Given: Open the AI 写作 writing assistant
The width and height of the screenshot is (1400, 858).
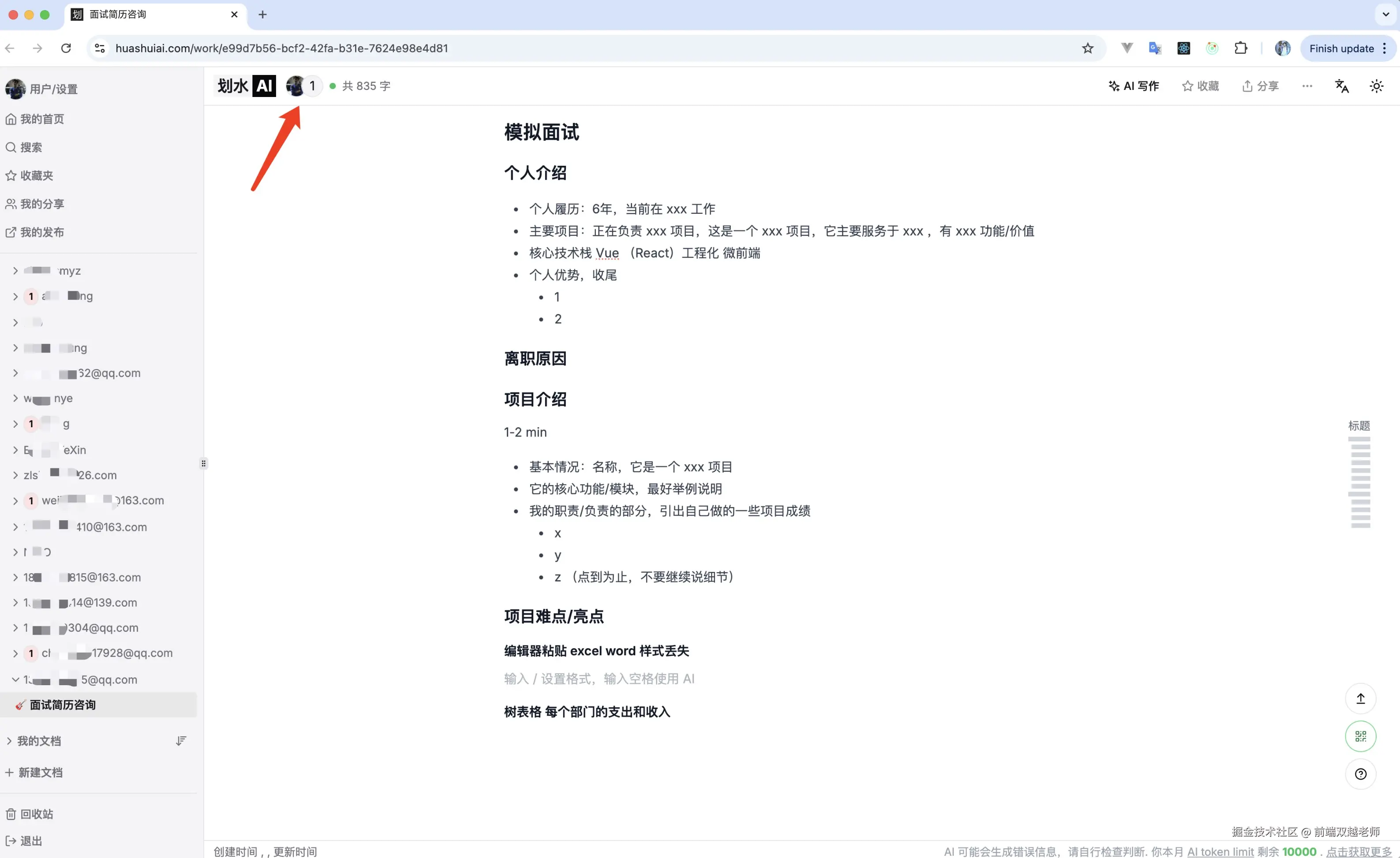Looking at the screenshot, I should [1133, 86].
